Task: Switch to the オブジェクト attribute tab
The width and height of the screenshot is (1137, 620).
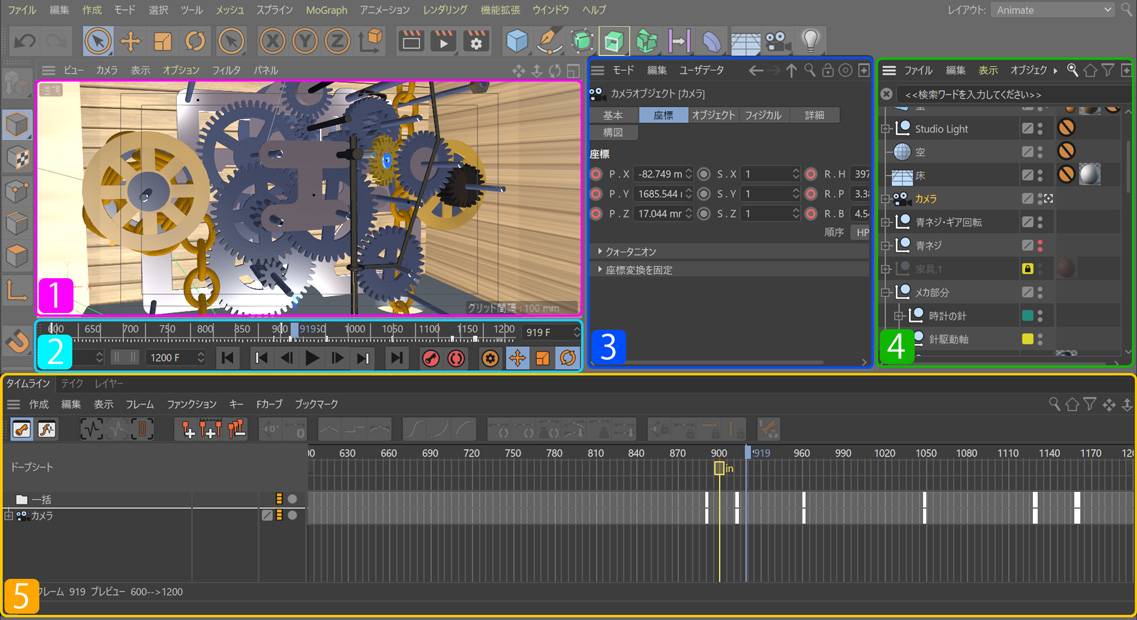Action: (x=713, y=115)
